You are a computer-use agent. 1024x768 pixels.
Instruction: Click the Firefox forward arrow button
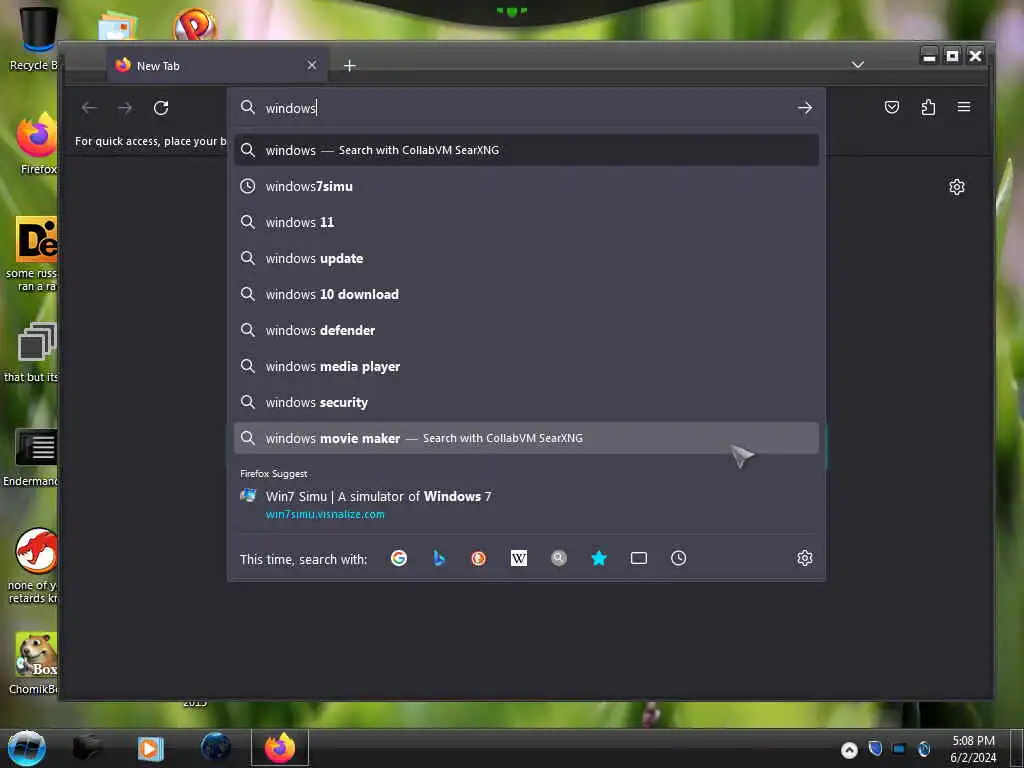coord(125,108)
